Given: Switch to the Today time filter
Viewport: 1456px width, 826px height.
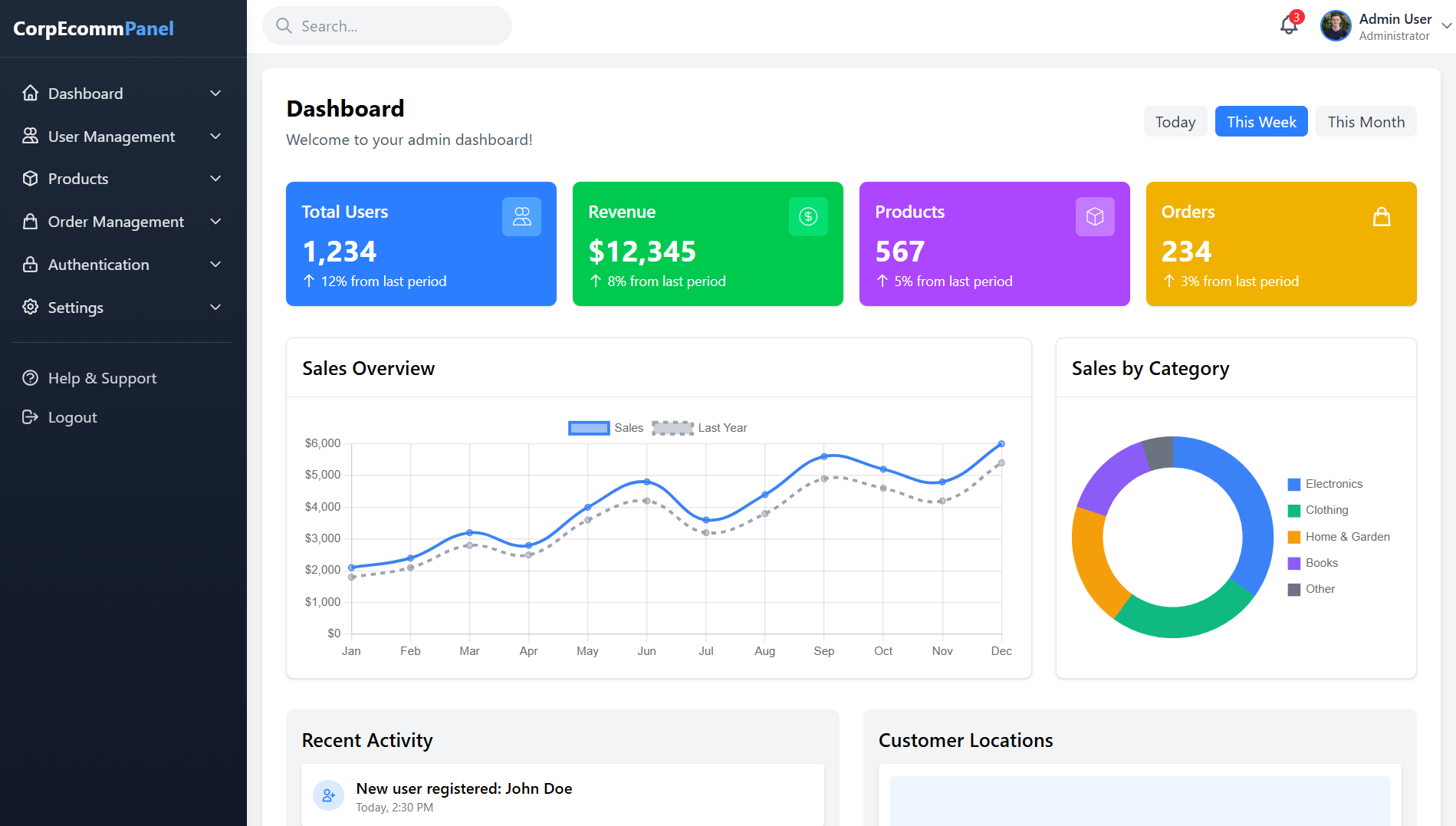Looking at the screenshot, I should click(x=1175, y=122).
